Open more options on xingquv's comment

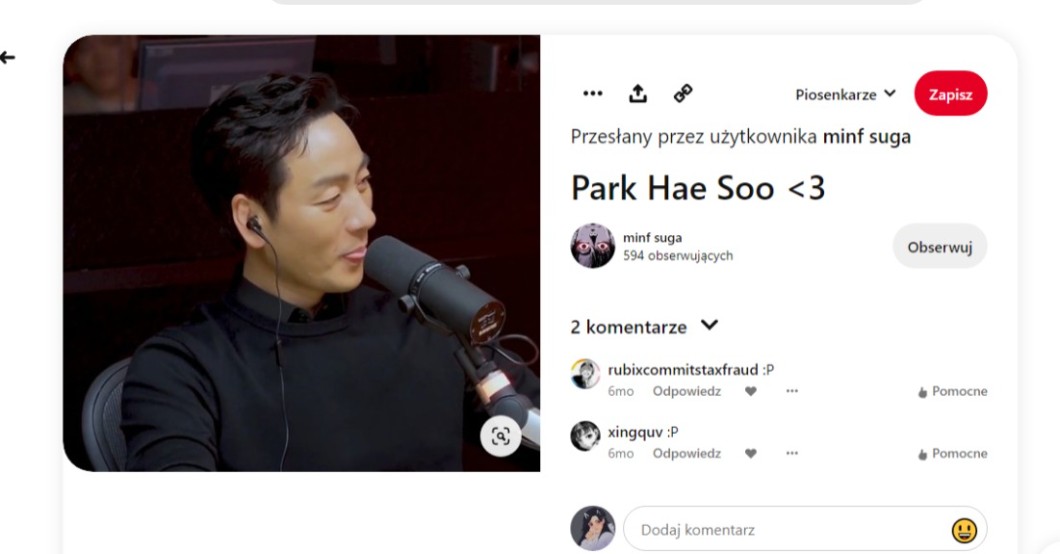(792, 454)
